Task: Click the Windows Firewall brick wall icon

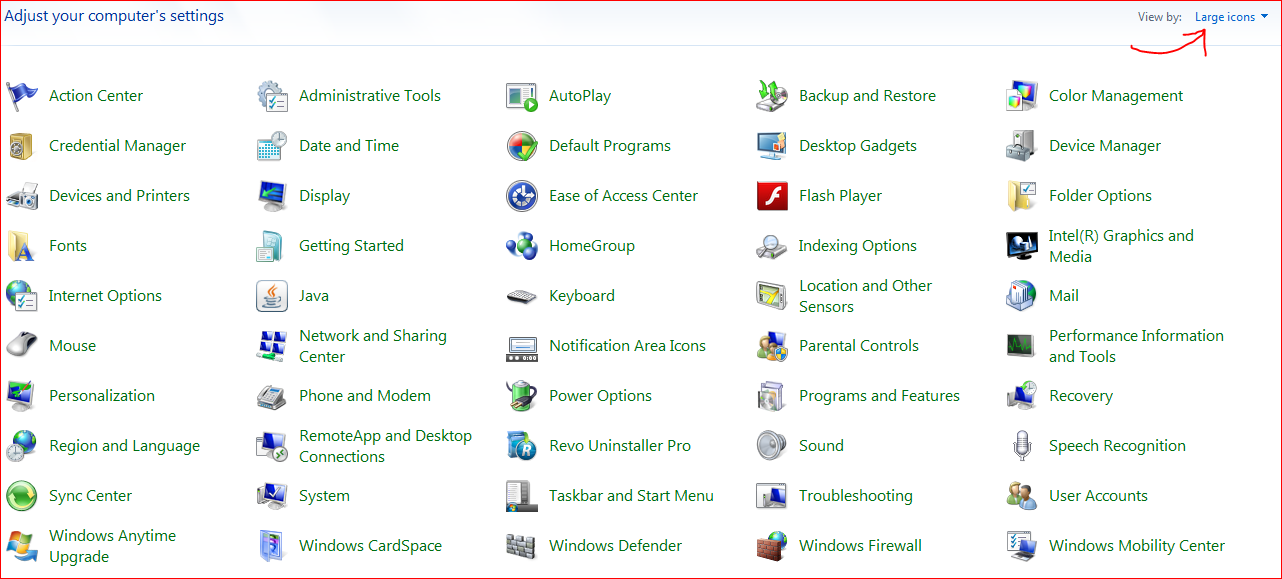Action: (x=772, y=545)
